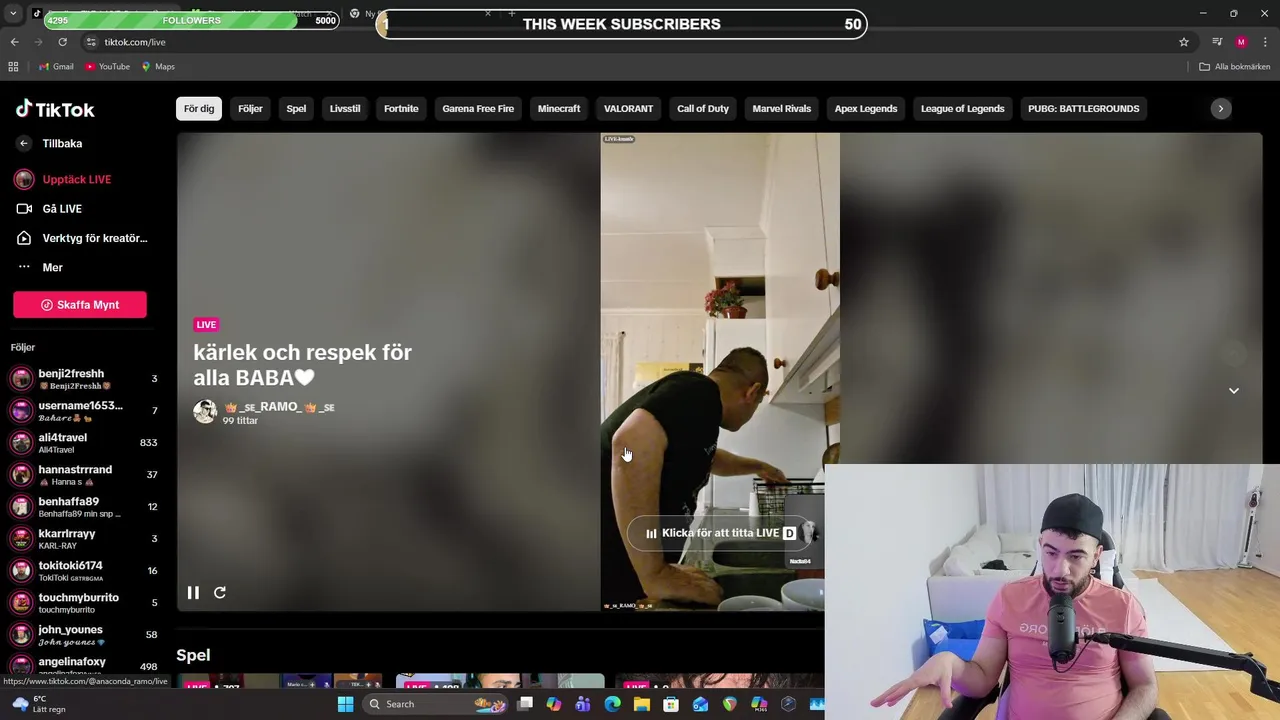This screenshot has width=1280, height=720.
Task: Open the Gmail bookmark
Action: (x=56, y=67)
